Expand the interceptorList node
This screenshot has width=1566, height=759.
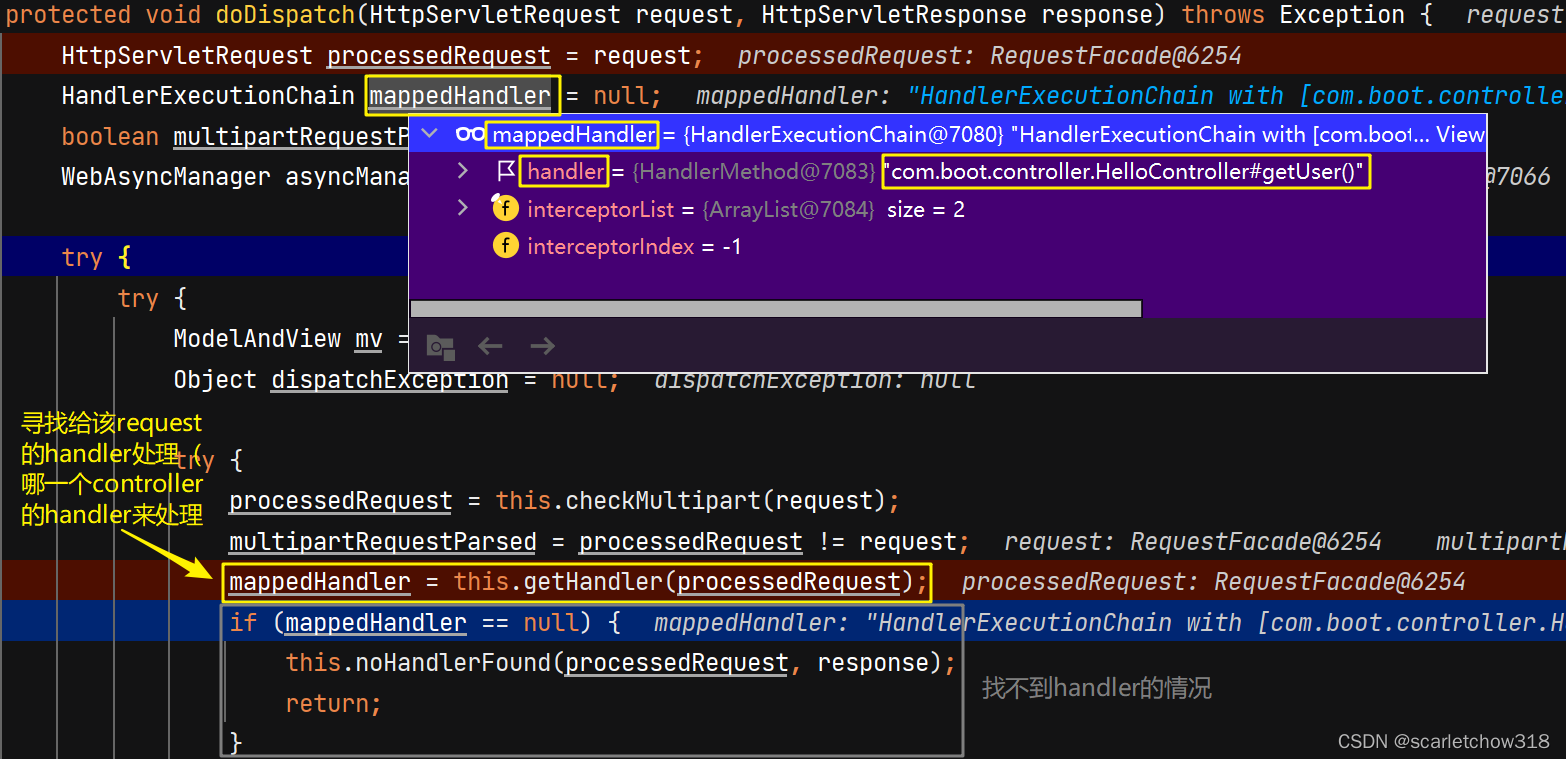tap(462, 208)
